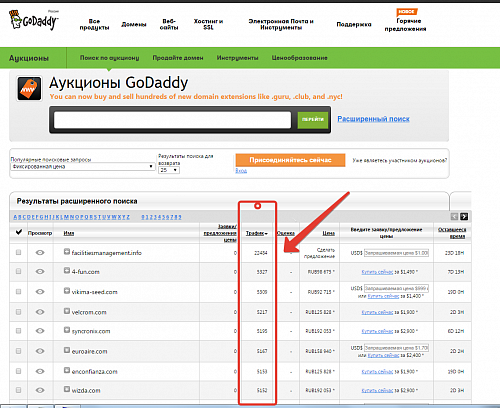Click Вход link under join button
This screenshot has height=408, width=500.
pyautogui.click(x=241, y=171)
